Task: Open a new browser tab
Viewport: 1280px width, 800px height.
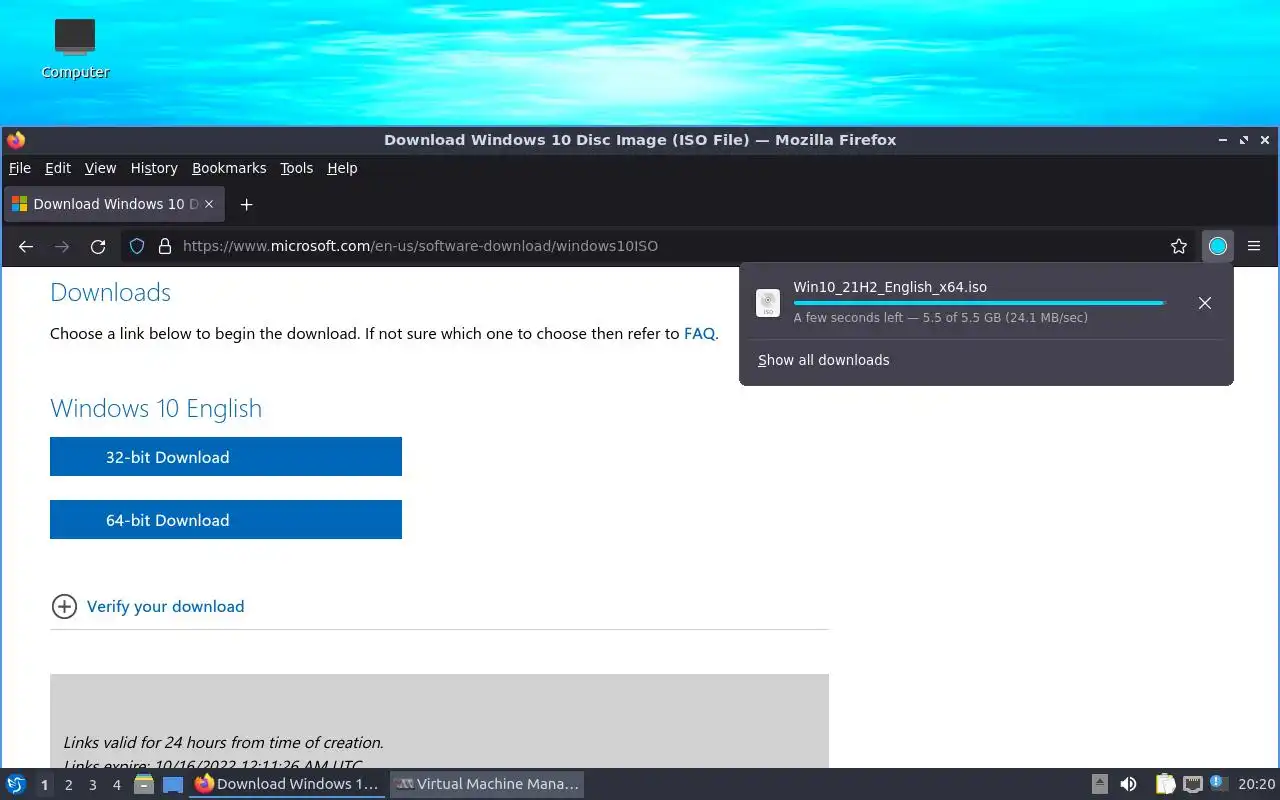Action: click(x=246, y=204)
